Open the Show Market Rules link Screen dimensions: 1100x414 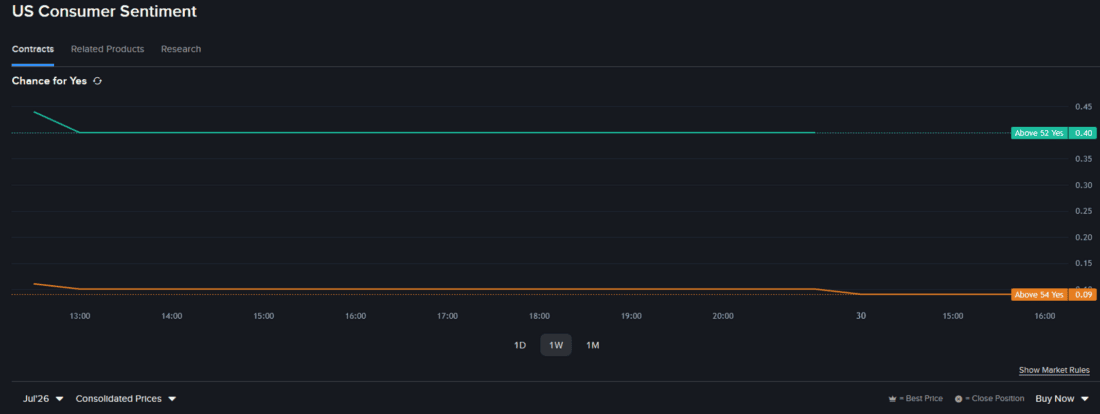pyautogui.click(x=1054, y=370)
